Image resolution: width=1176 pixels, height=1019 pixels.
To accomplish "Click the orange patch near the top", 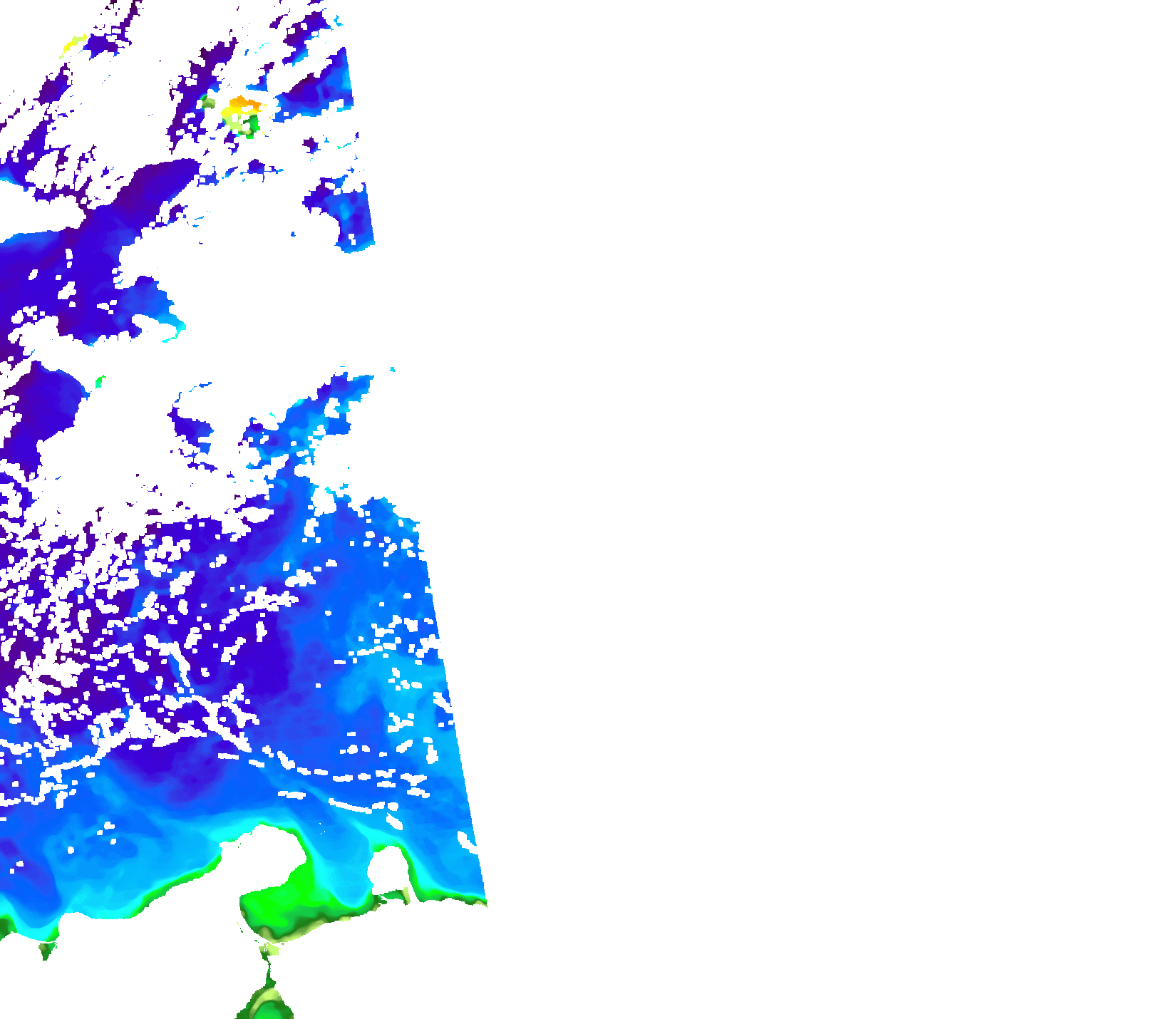I will point(242,105).
